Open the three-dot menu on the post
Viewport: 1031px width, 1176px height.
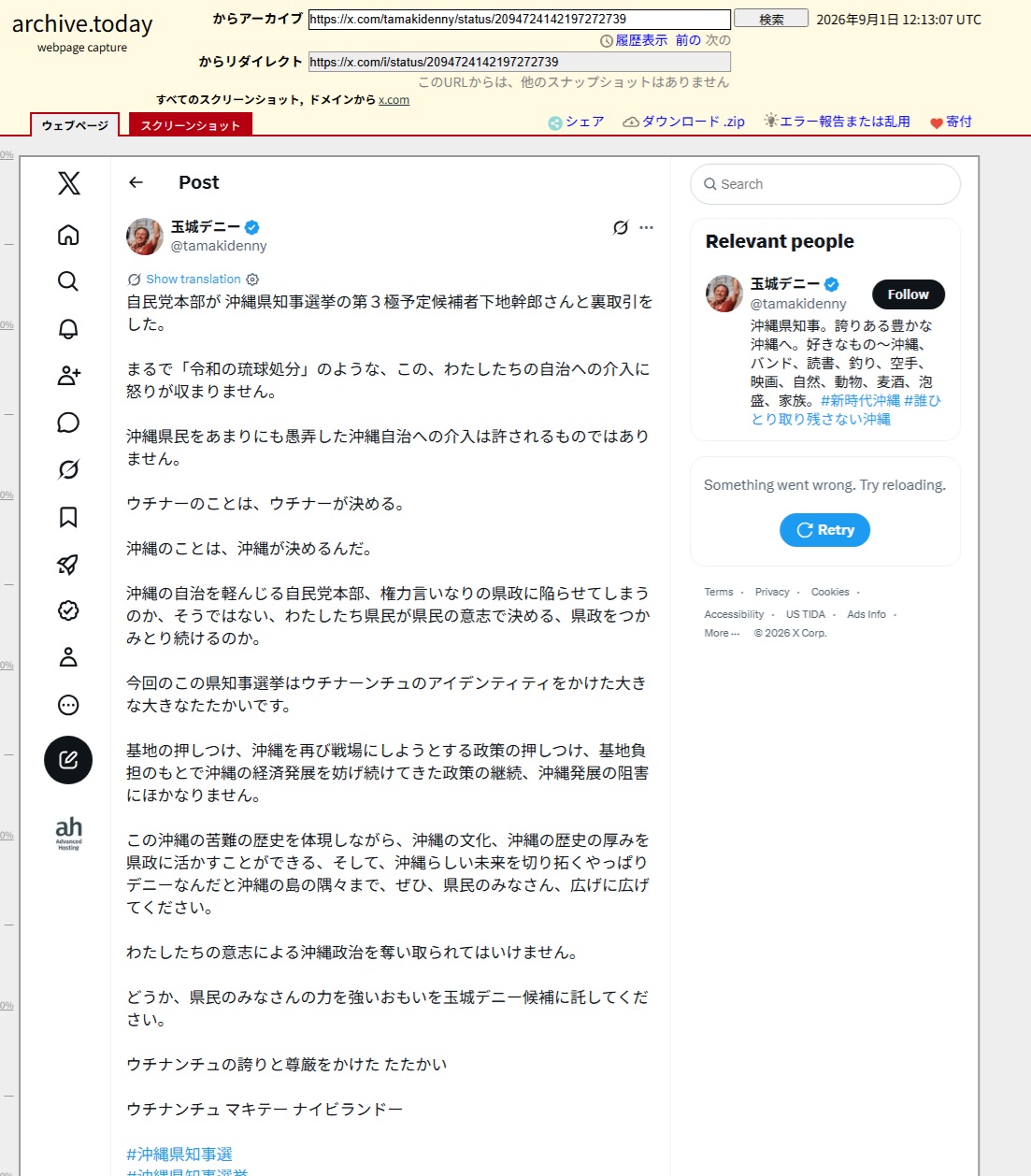point(646,227)
